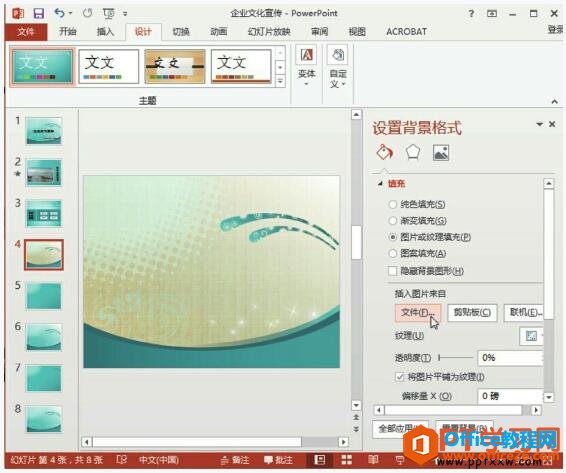Click the Save icon in quick access toolbar
Screen dimensions: 566x473
point(39,13)
